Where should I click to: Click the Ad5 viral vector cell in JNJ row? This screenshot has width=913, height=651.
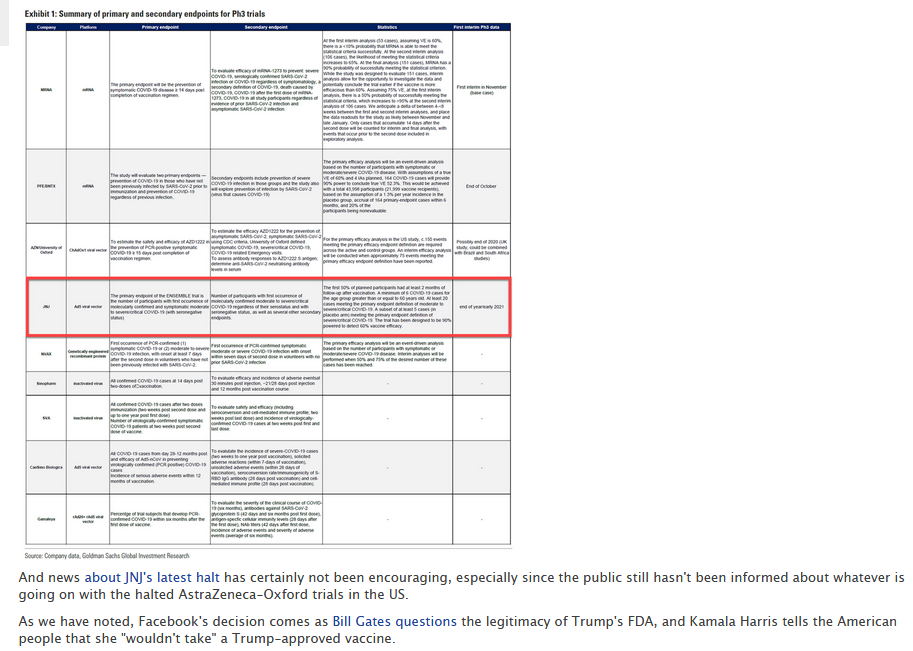point(88,306)
